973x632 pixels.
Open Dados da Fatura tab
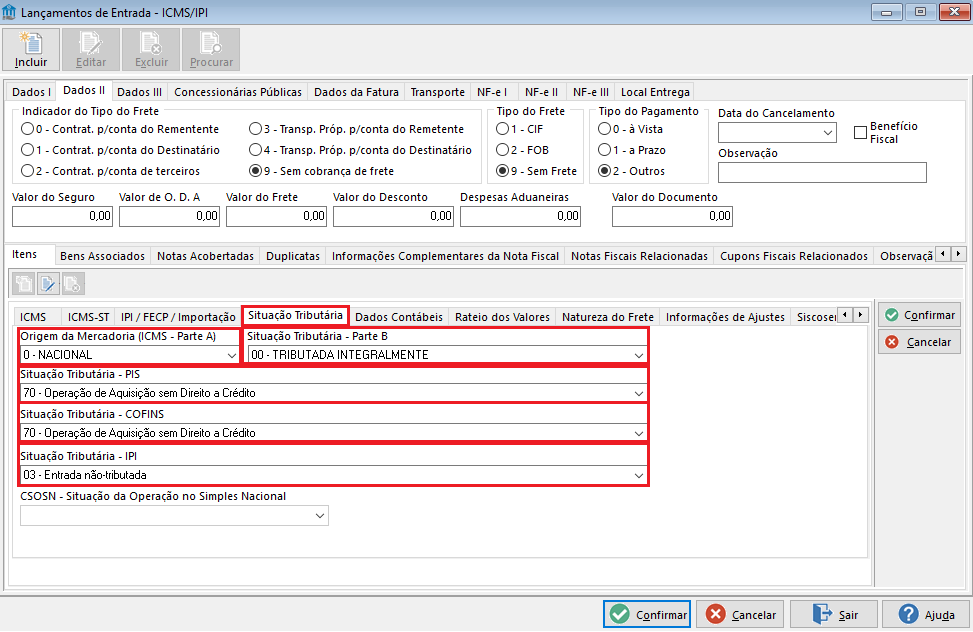click(356, 92)
